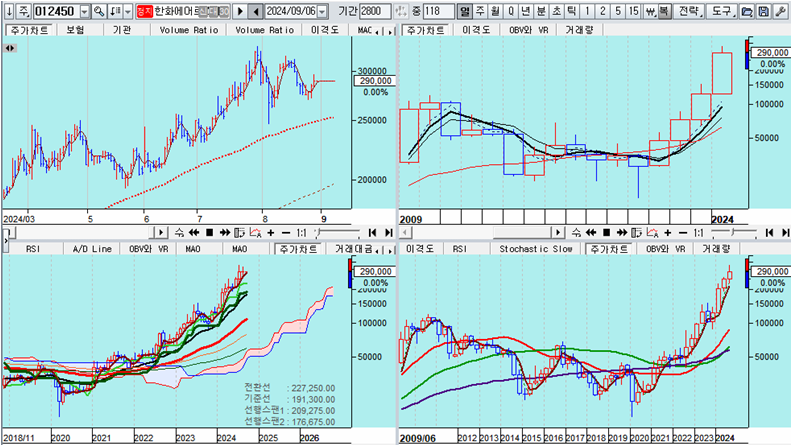Switch to the weekly (주) period

pyautogui.click(x=481, y=11)
